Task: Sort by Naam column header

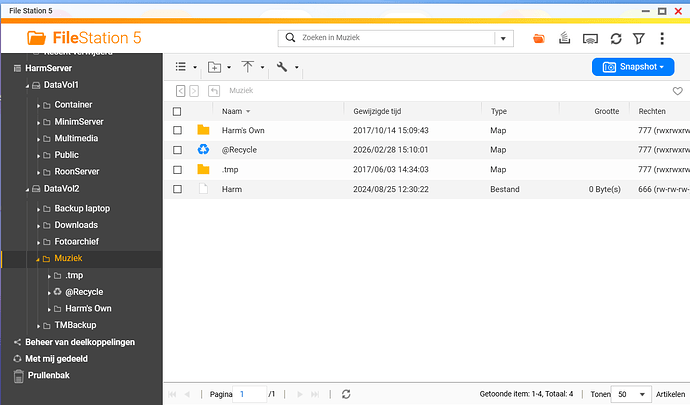Action: [232, 111]
